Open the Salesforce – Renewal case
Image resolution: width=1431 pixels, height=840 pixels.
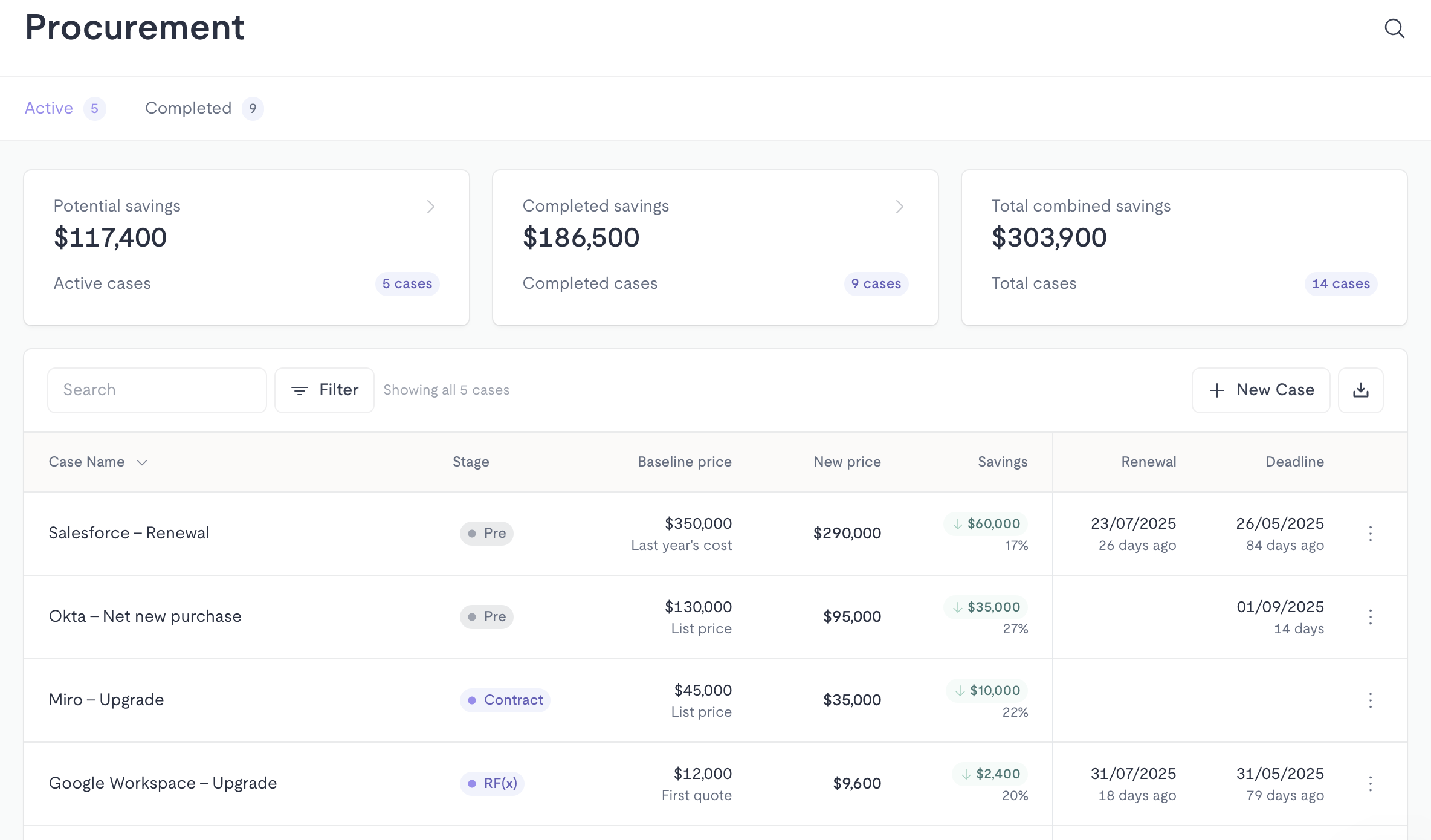pyautogui.click(x=129, y=533)
